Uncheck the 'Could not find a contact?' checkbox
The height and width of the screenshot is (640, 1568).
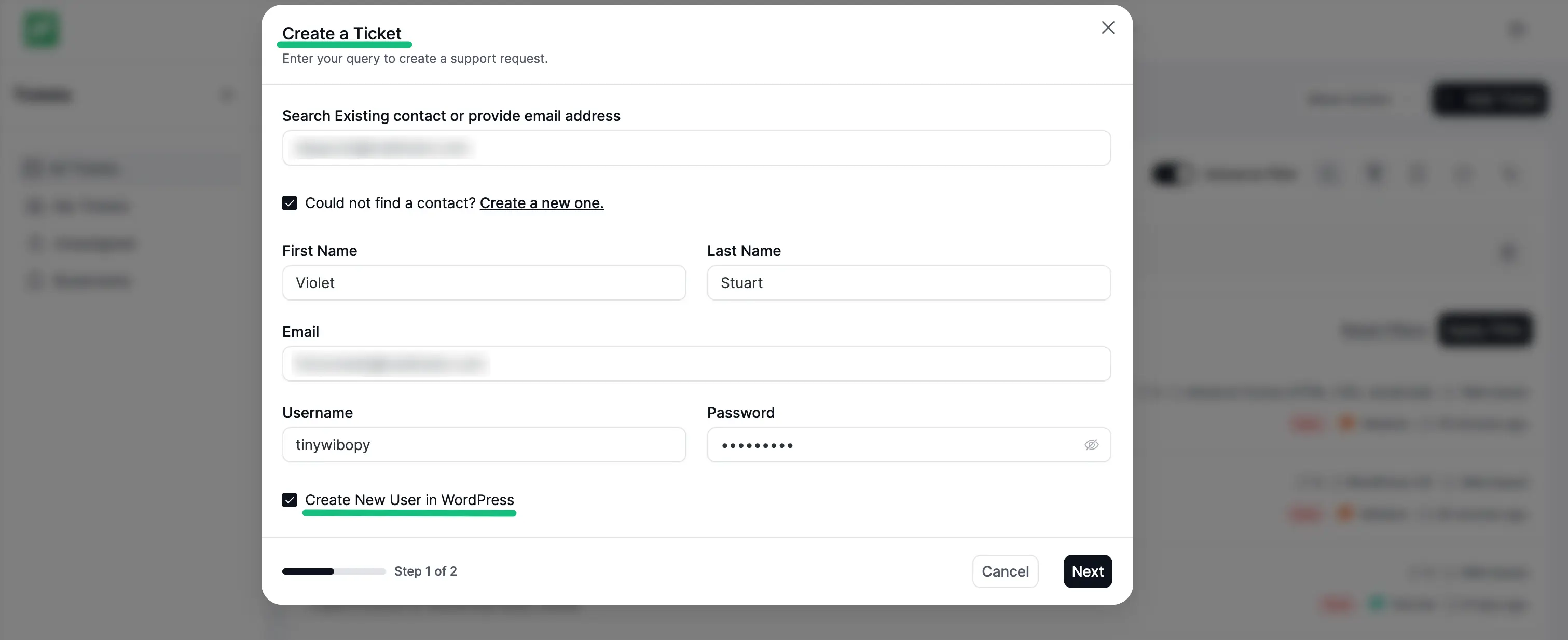pyautogui.click(x=290, y=203)
